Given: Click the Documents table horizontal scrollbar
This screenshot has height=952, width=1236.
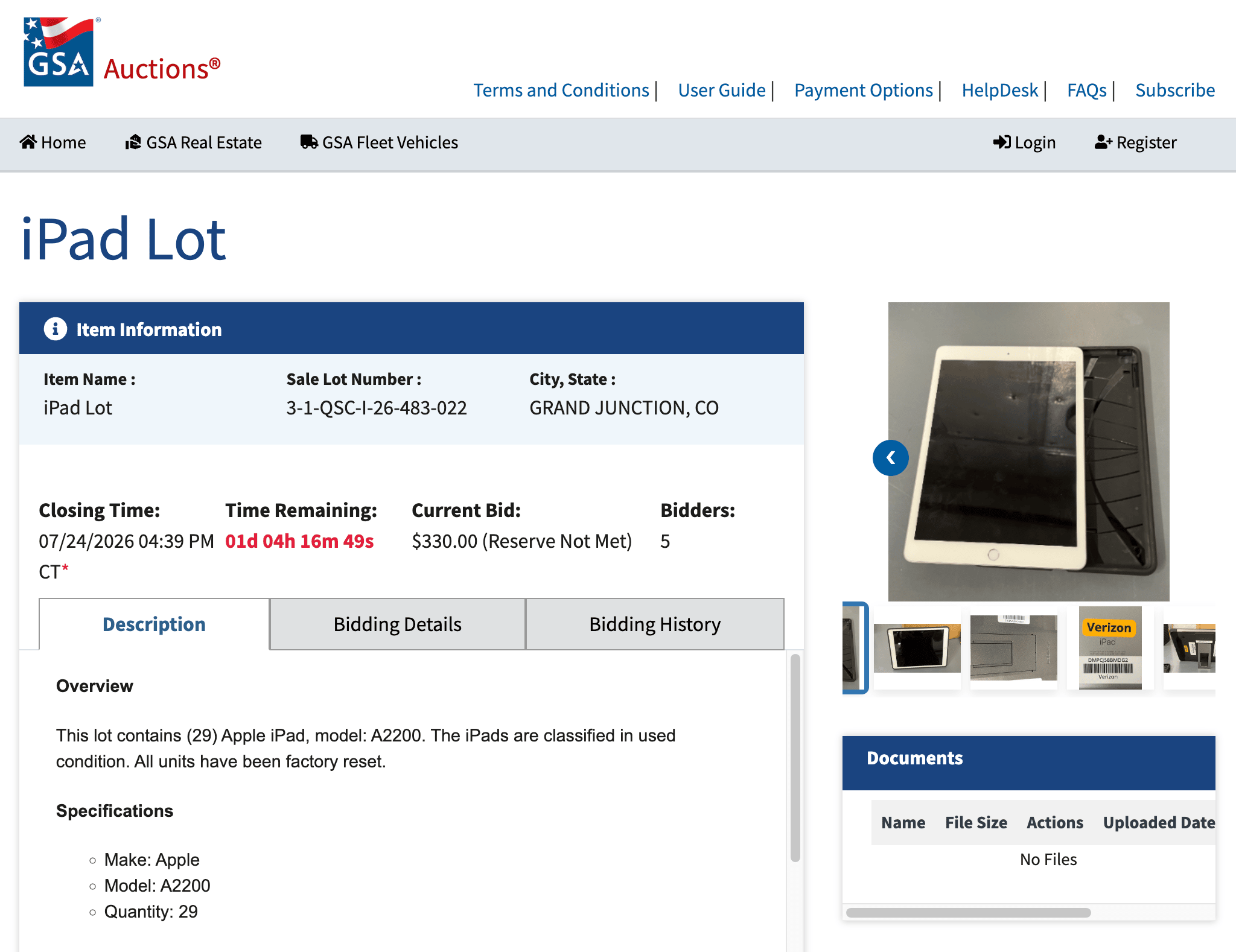Looking at the screenshot, I should point(968,912).
